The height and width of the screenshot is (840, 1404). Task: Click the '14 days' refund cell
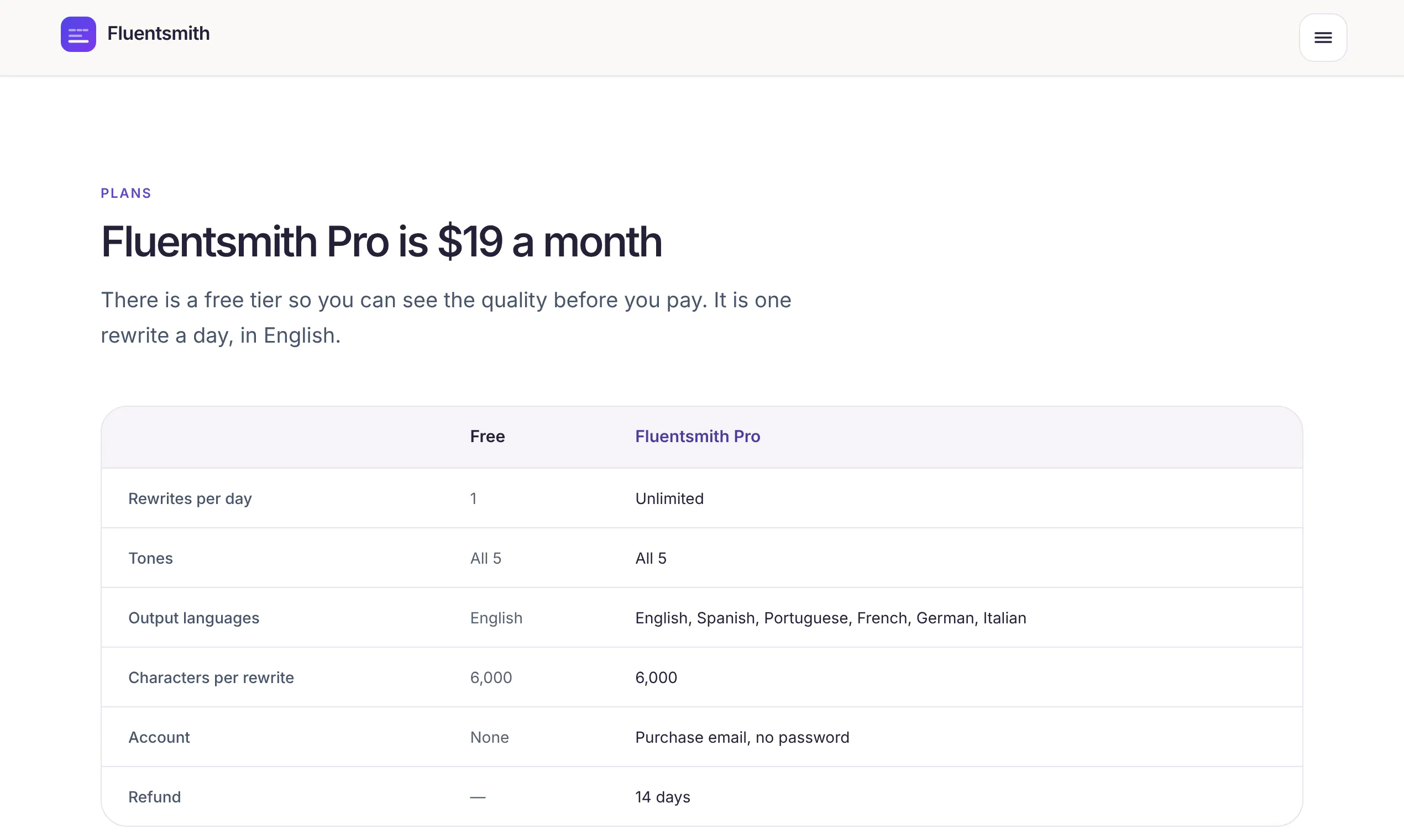coord(662,797)
